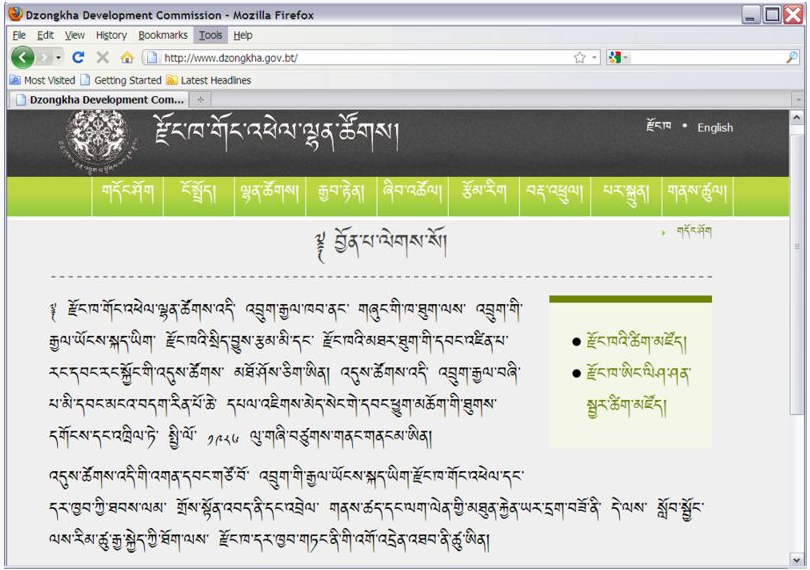The width and height of the screenshot is (810, 570).
Task: Reload the page with the refresh icon
Action: point(78,58)
